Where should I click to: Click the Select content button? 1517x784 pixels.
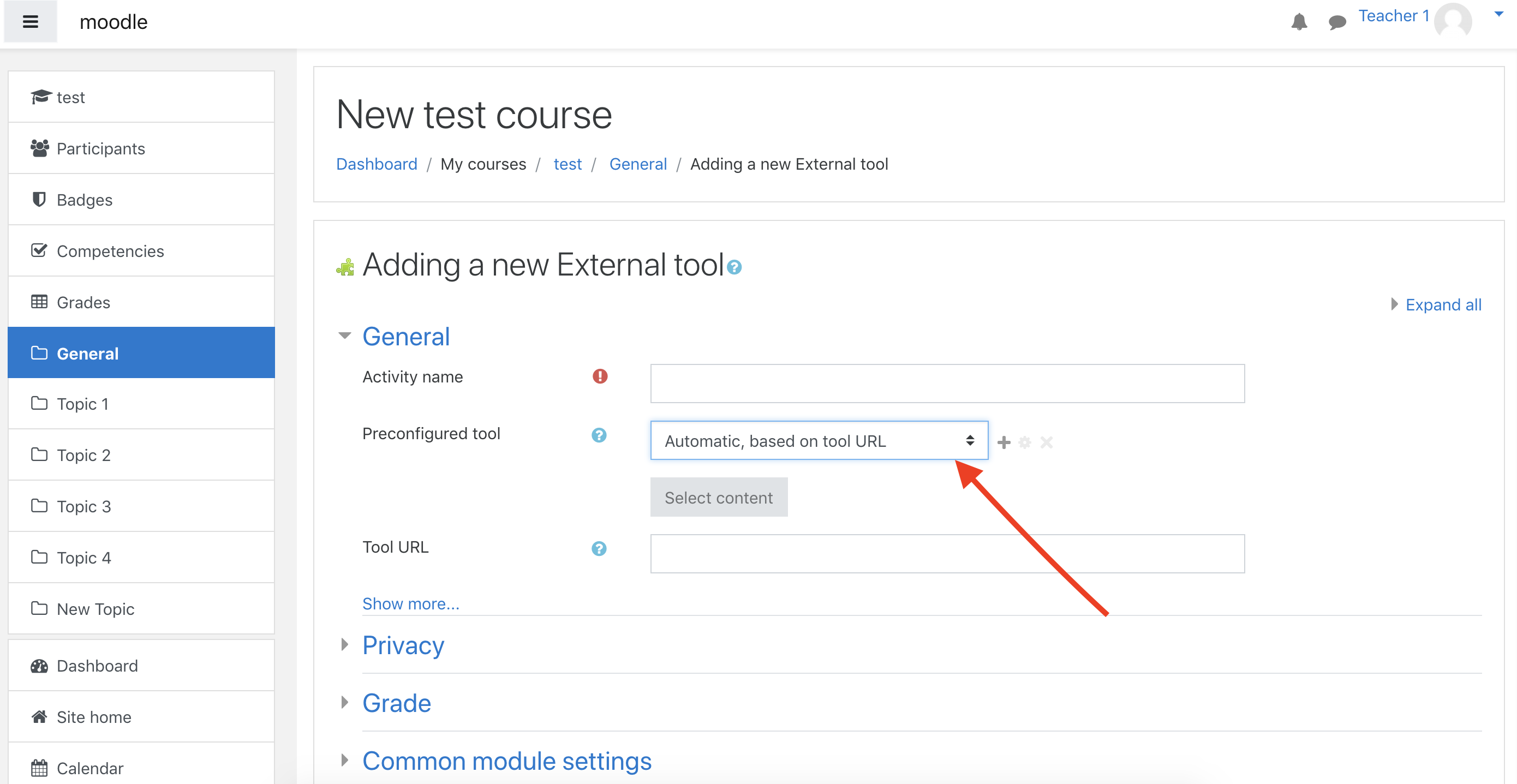pyautogui.click(x=719, y=498)
